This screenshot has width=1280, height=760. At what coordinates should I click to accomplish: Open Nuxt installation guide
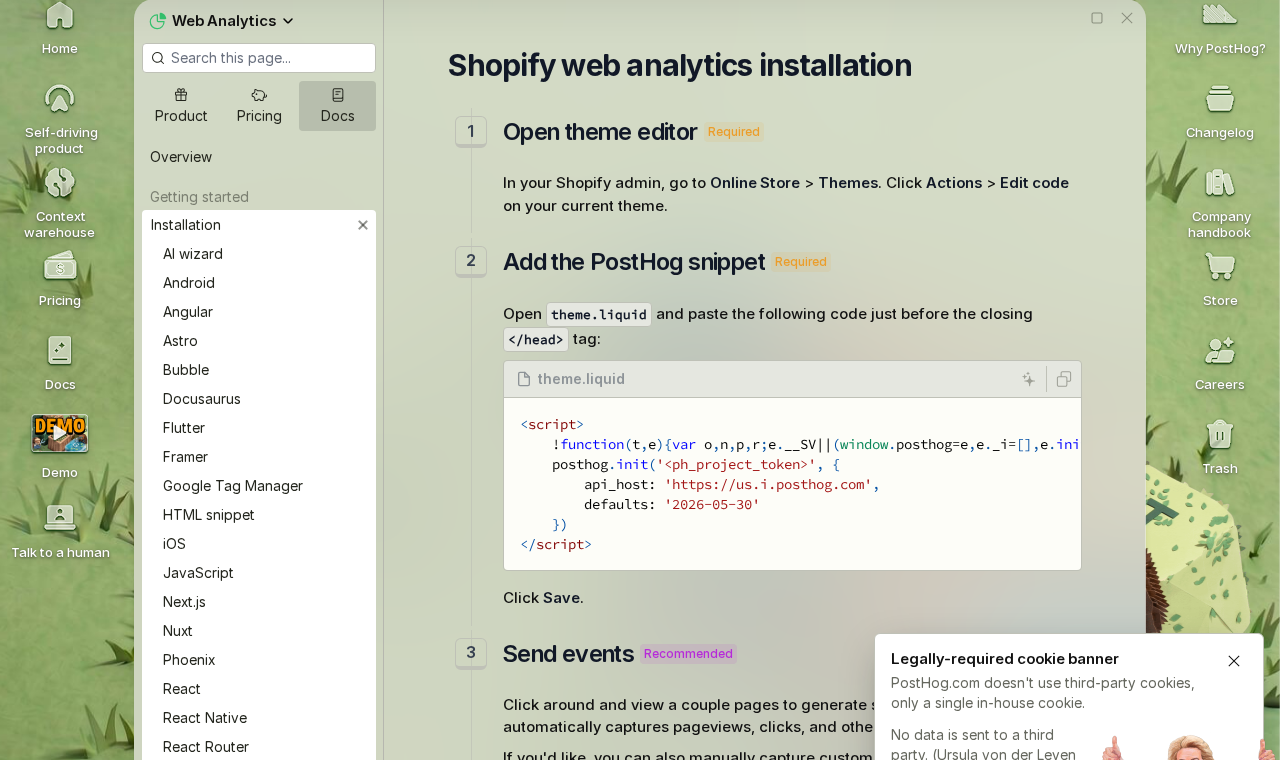tap(178, 631)
